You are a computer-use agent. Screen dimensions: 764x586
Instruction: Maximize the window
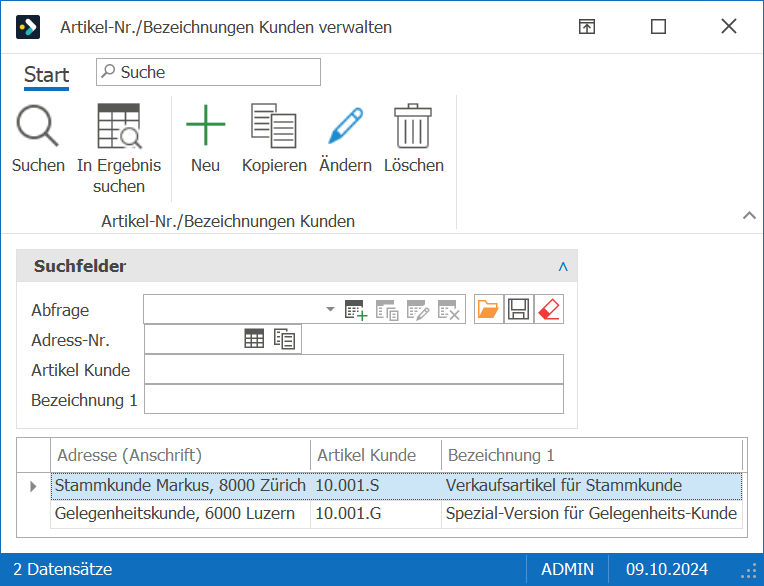pos(658,26)
